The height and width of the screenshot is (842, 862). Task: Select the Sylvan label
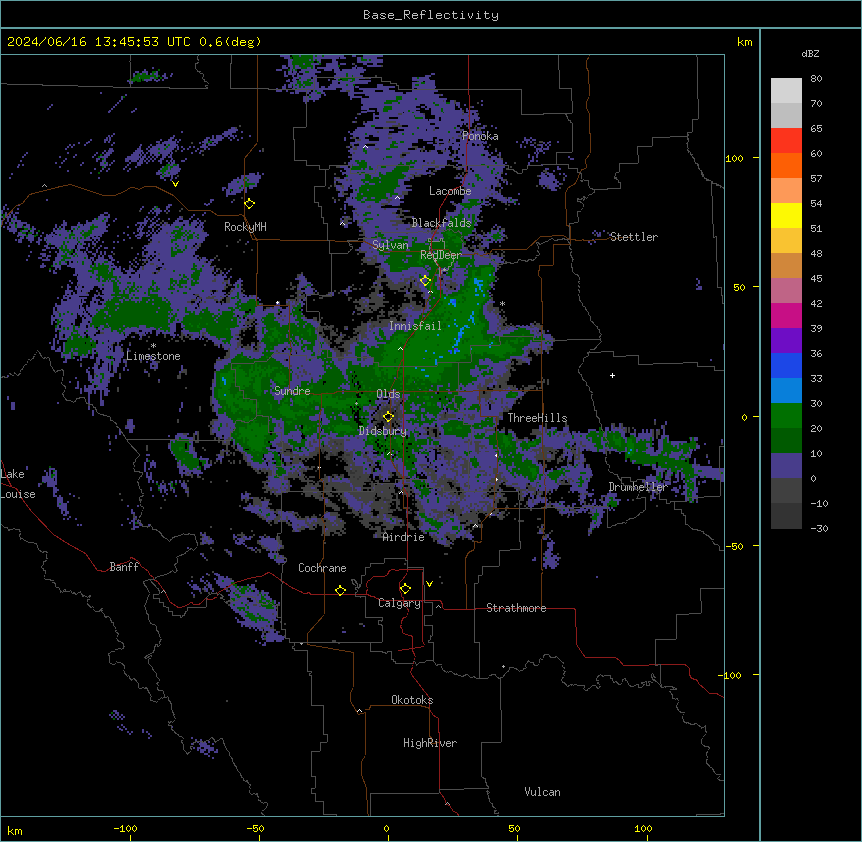point(390,245)
